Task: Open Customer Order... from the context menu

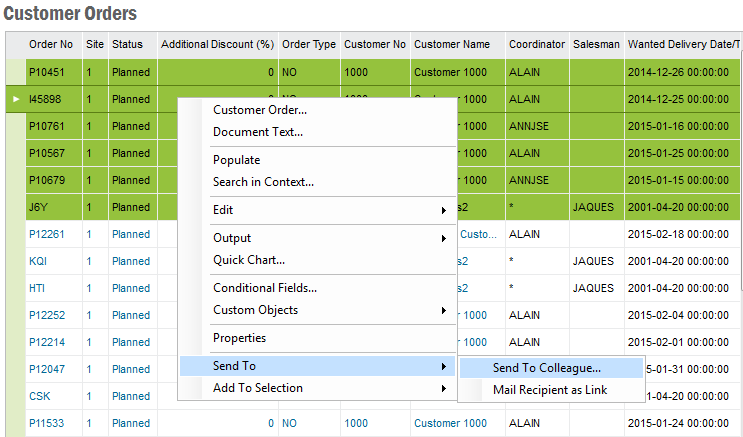Action: [260, 110]
